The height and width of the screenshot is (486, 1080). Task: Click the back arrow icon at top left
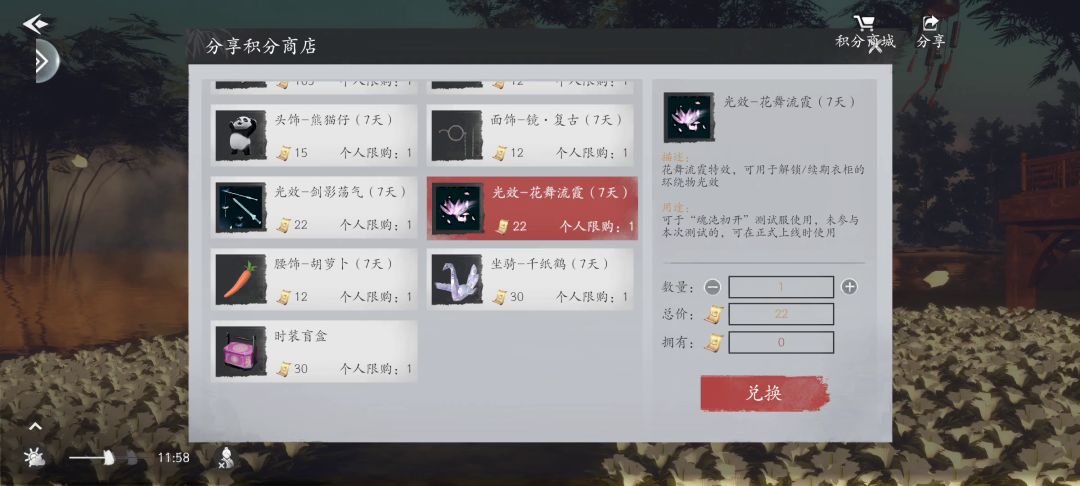tap(35, 24)
